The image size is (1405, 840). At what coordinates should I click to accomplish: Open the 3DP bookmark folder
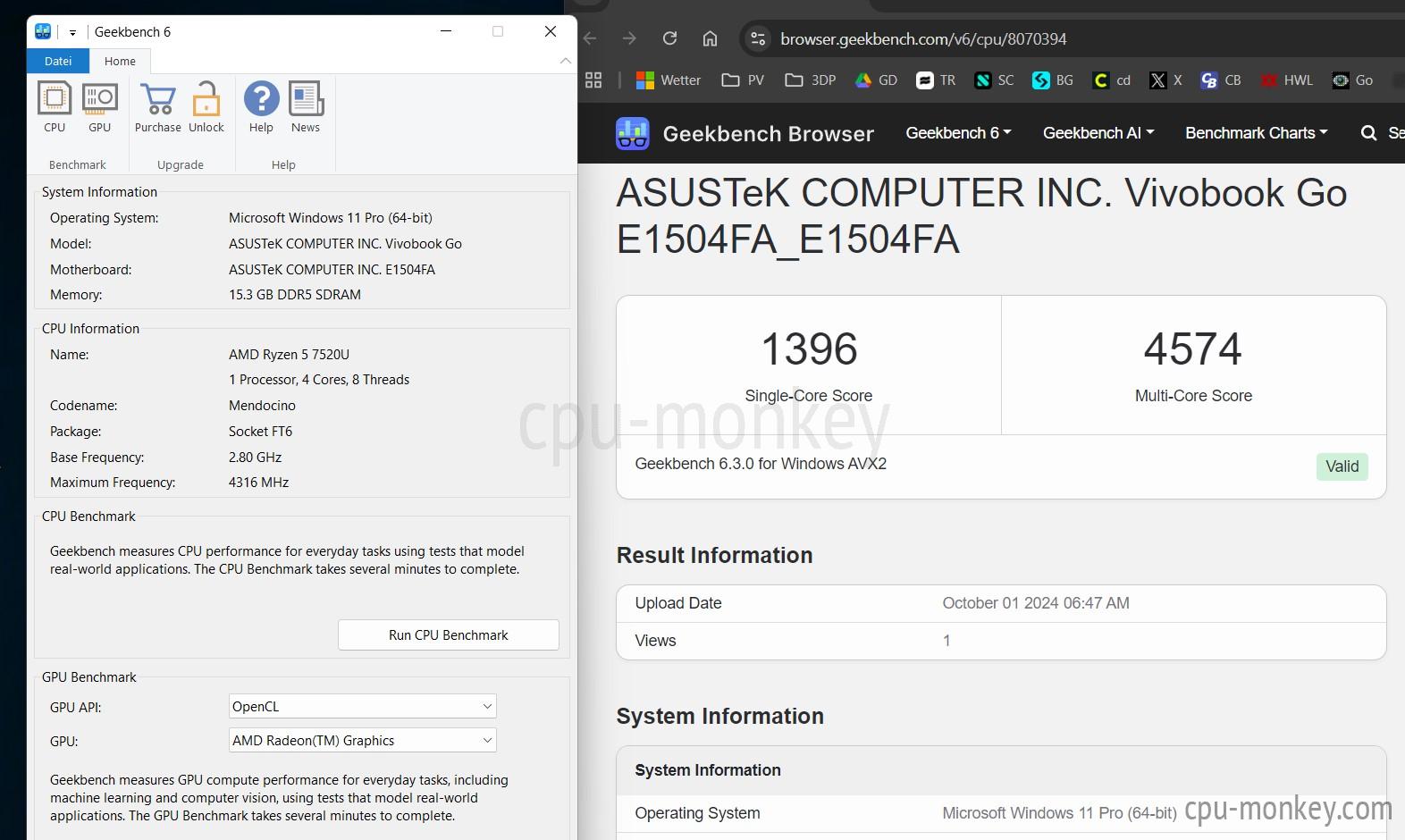[x=811, y=80]
